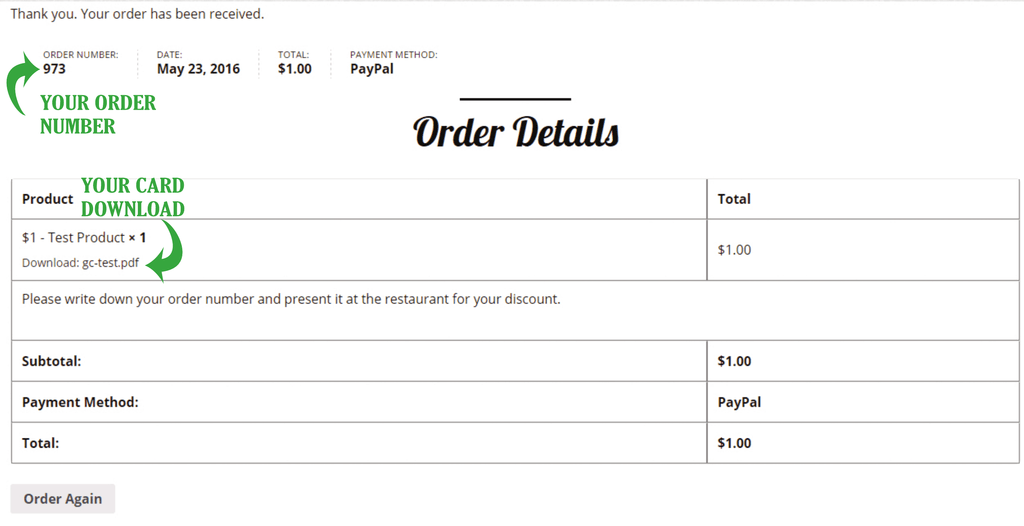Click the green YOUR ORDER NUMBER annotation

[x=98, y=114]
